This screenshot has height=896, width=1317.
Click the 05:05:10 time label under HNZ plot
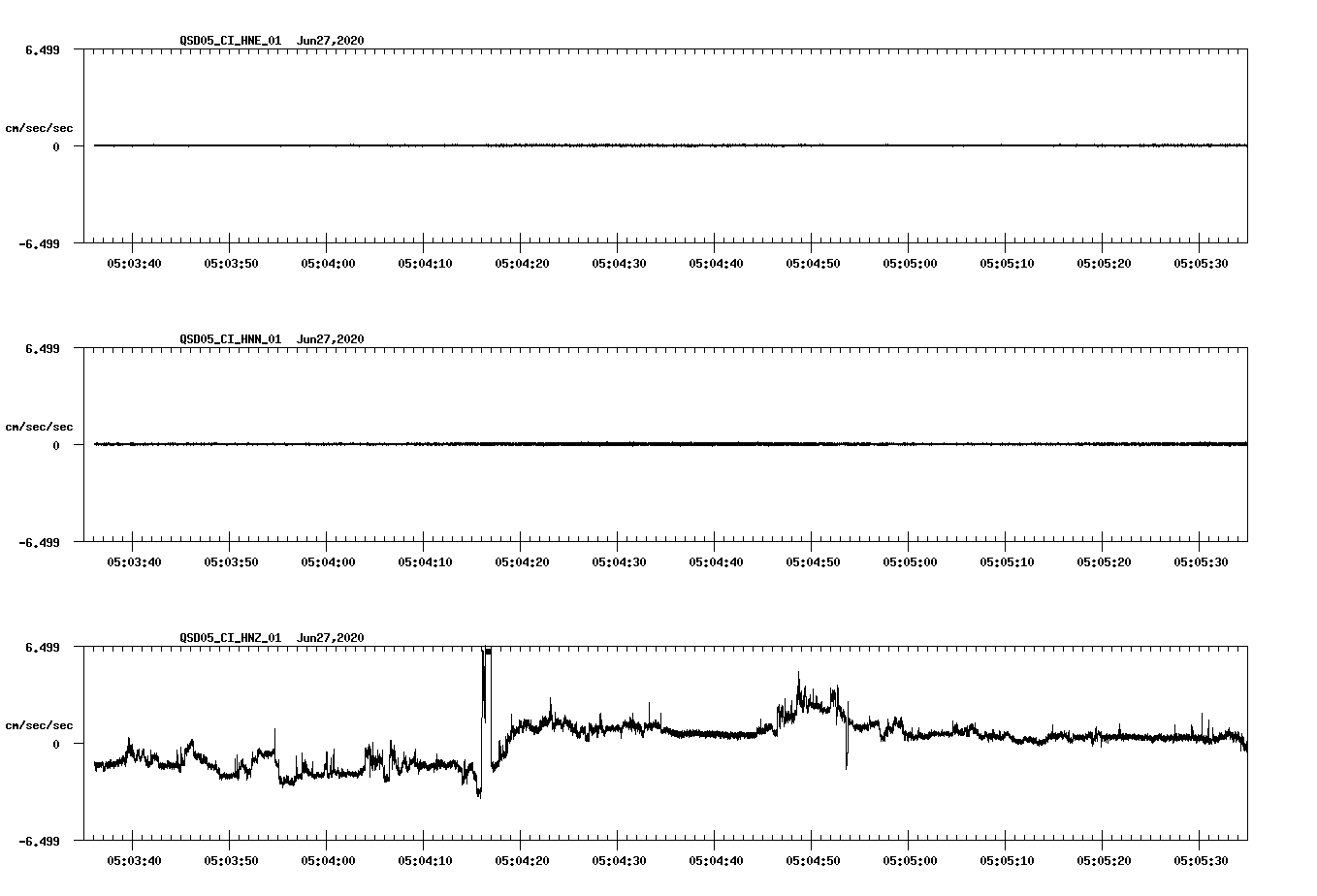pyautogui.click(x=1007, y=861)
